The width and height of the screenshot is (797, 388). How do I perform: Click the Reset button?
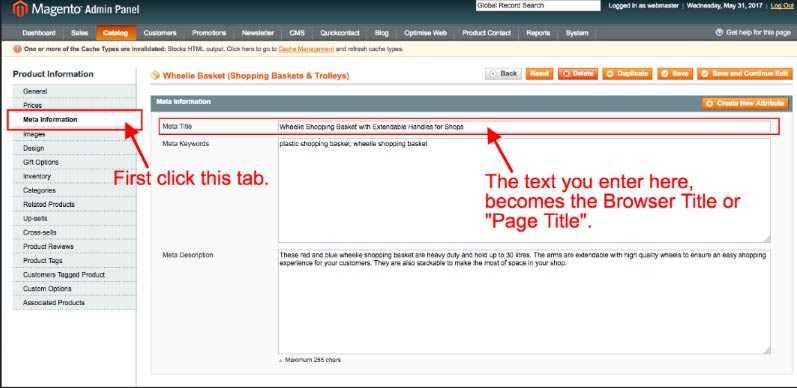(539, 74)
